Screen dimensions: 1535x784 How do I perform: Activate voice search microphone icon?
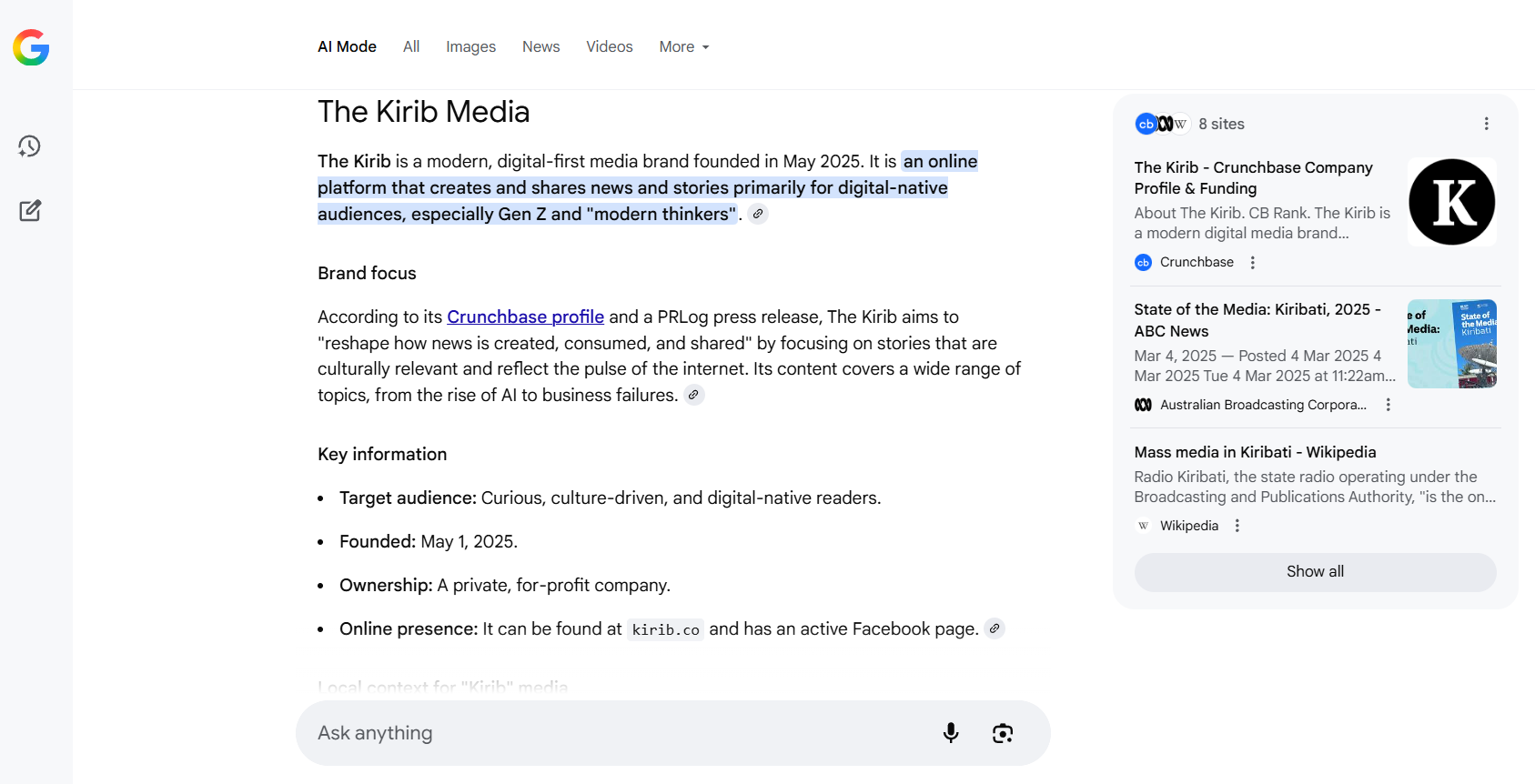[x=951, y=733]
